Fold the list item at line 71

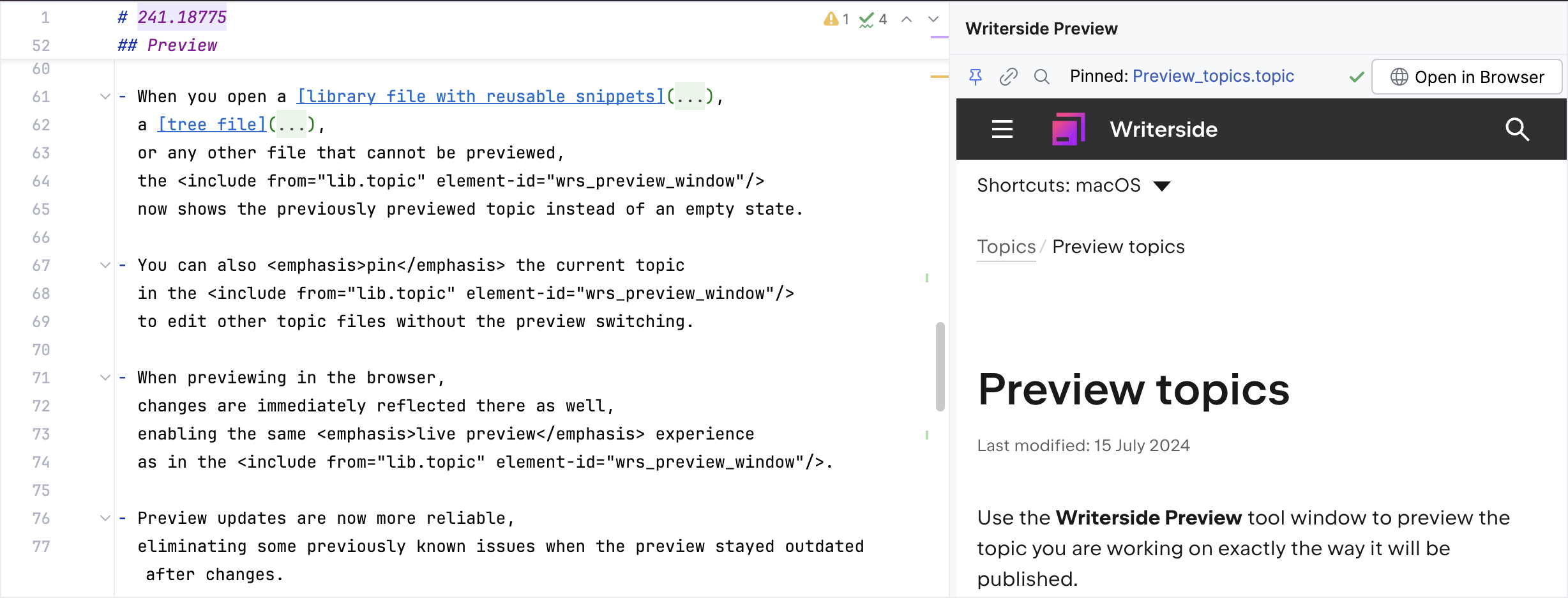coord(105,378)
